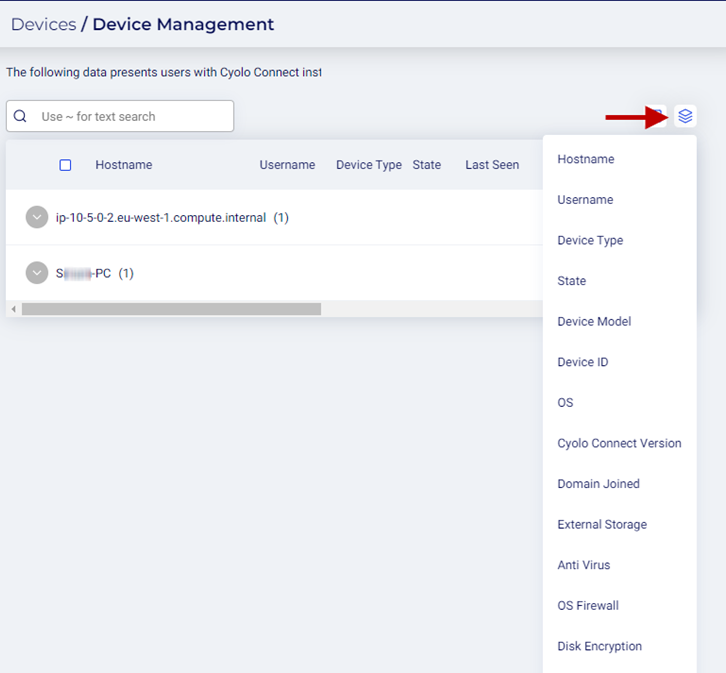
Task: Expand the ip-10-5-0-2.eu-west-1.compute.internal group
Action: tap(37, 217)
